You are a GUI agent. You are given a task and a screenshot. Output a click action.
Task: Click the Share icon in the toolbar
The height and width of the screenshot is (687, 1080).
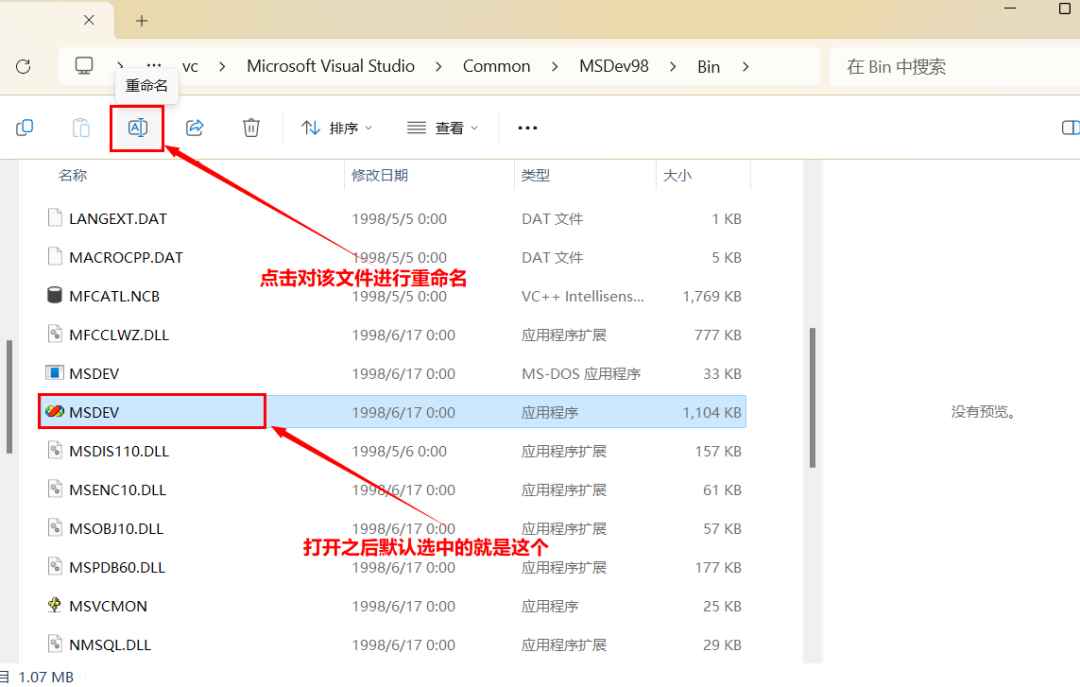tap(195, 127)
